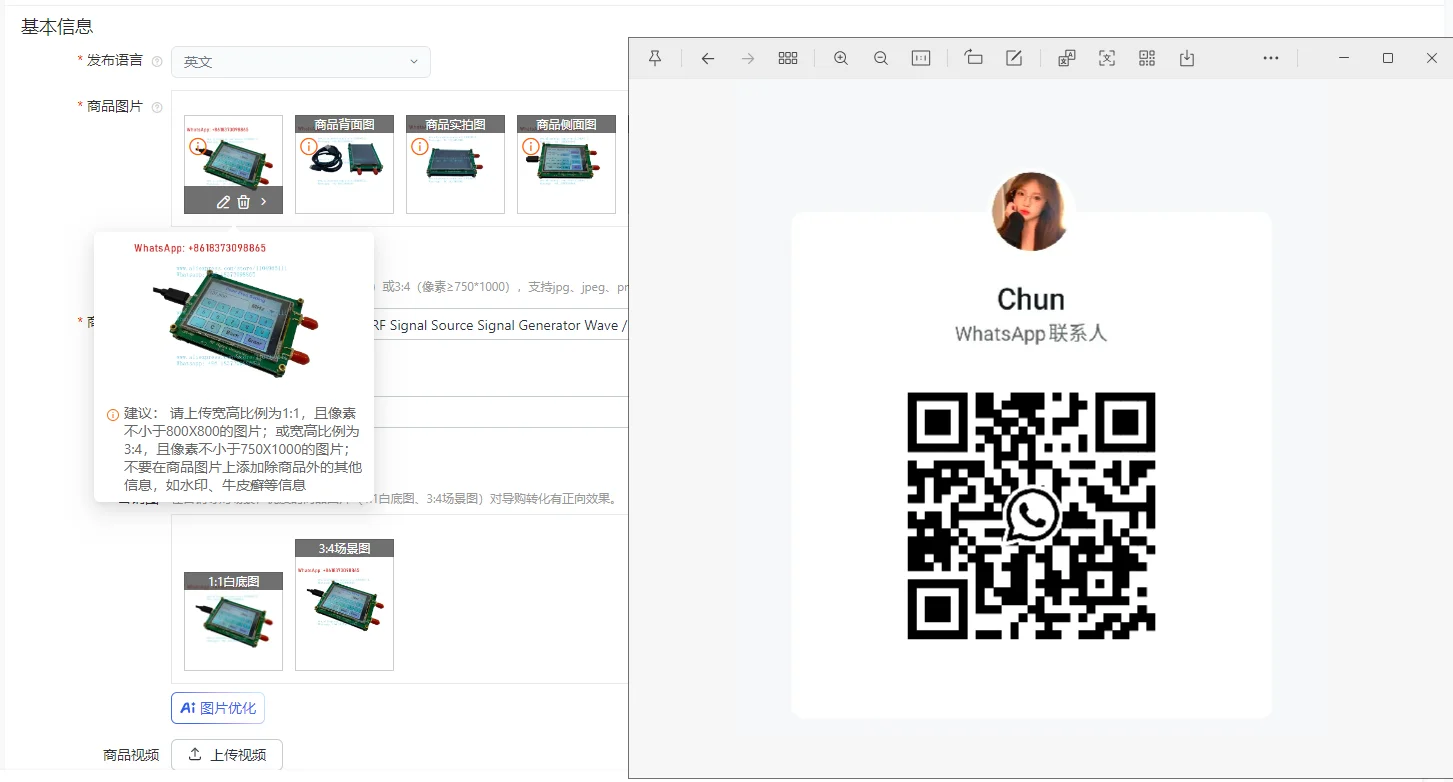Maximize the image viewer window
The height and width of the screenshot is (782, 1453).
click(1388, 58)
